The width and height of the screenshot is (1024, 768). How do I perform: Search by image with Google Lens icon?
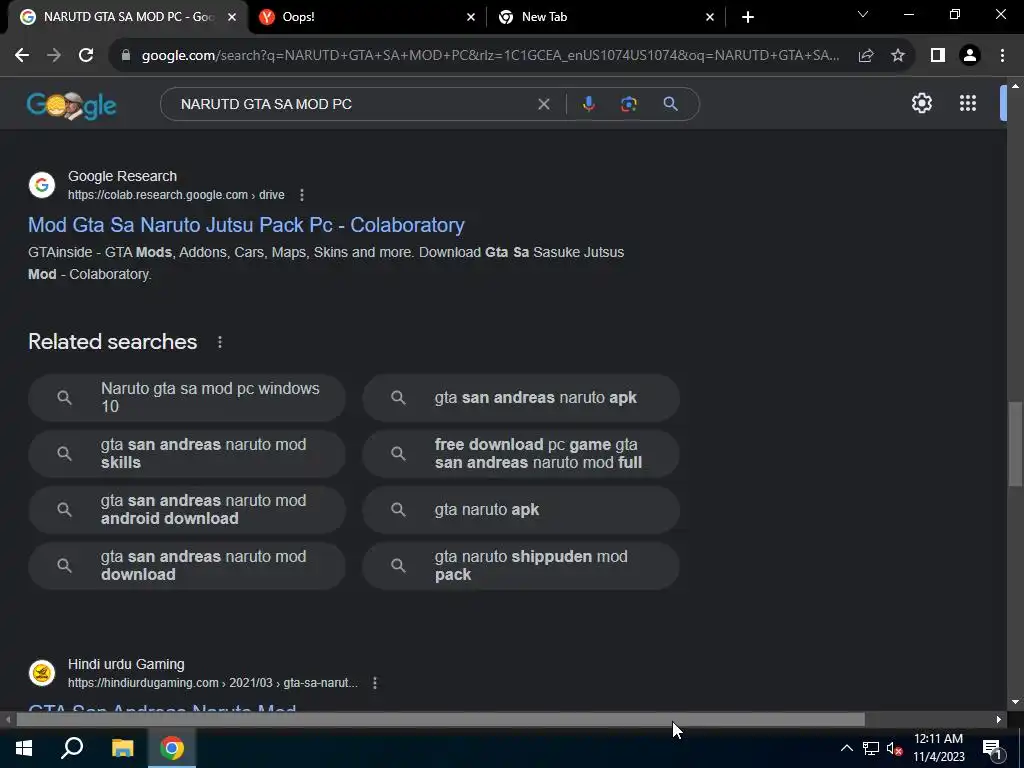click(628, 104)
